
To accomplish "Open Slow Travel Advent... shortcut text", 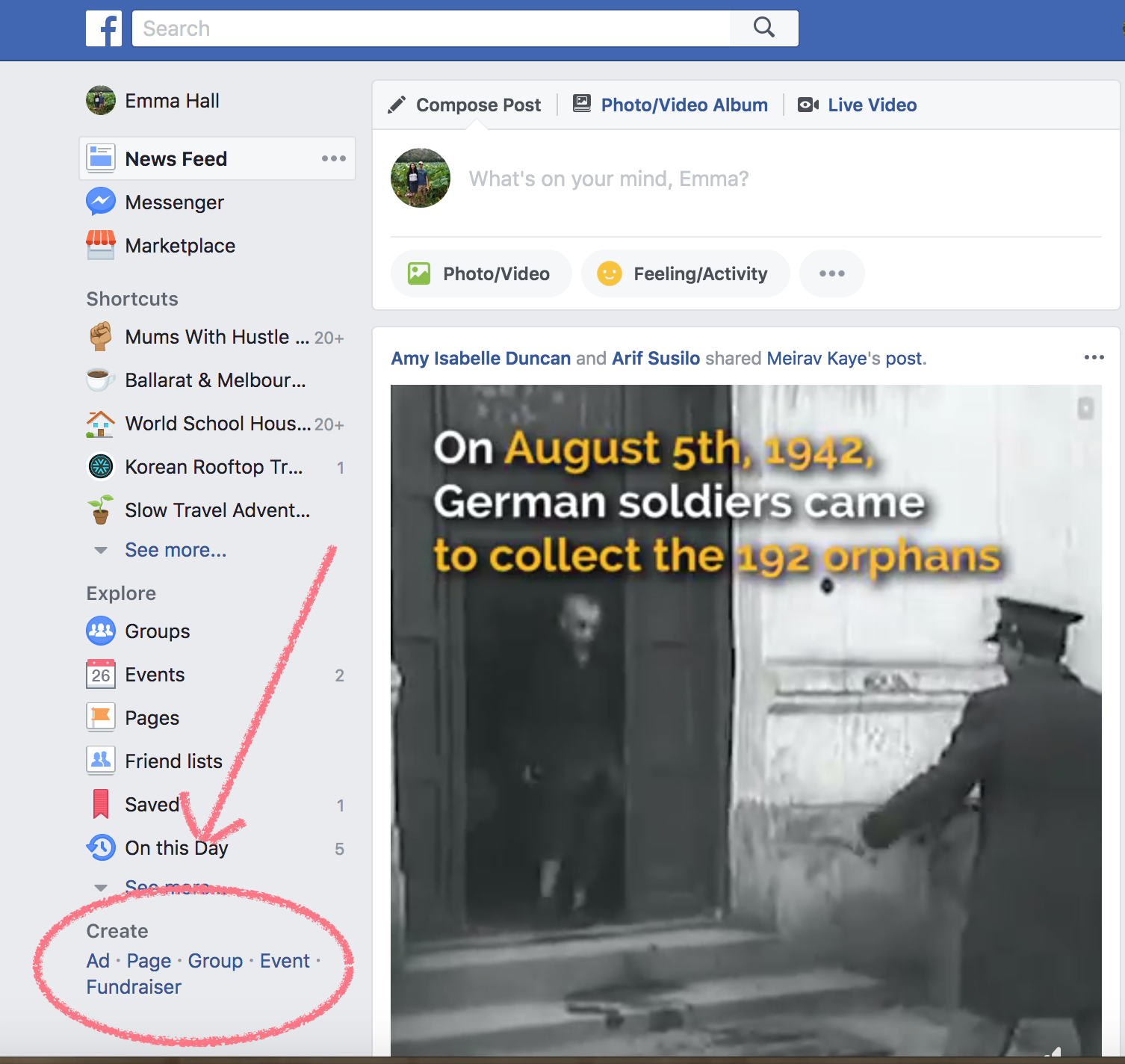I will tap(217, 510).
